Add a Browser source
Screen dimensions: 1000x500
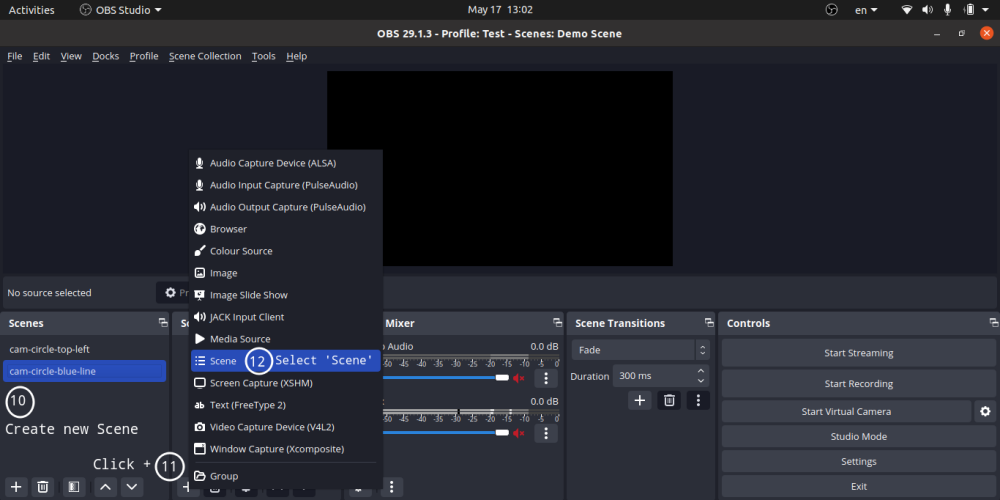(x=286, y=229)
